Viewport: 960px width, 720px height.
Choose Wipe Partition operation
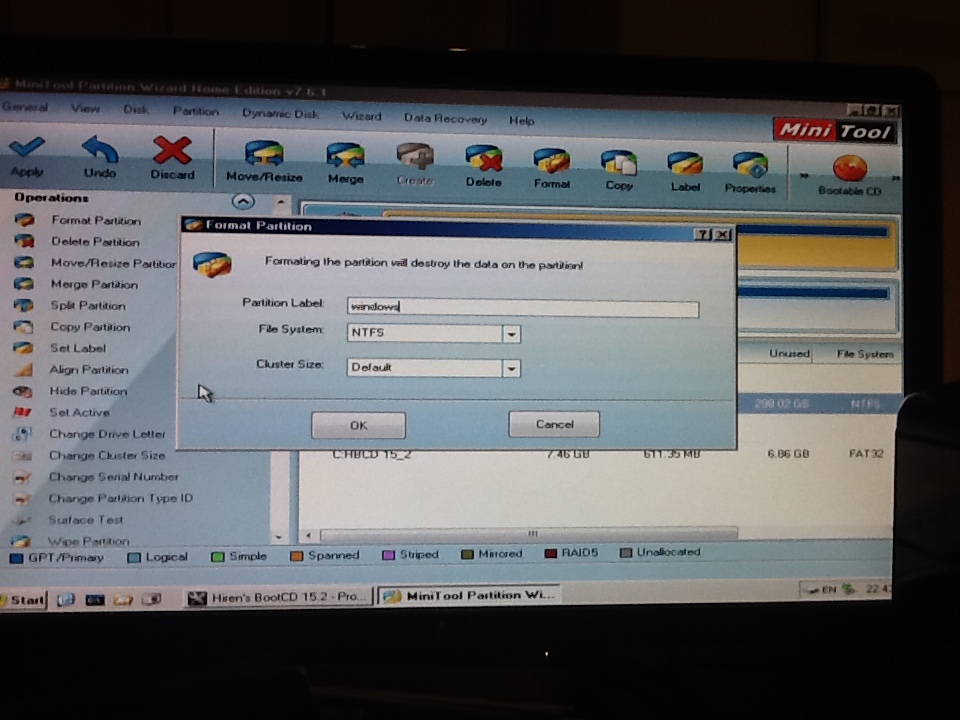[x=89, y=541]
